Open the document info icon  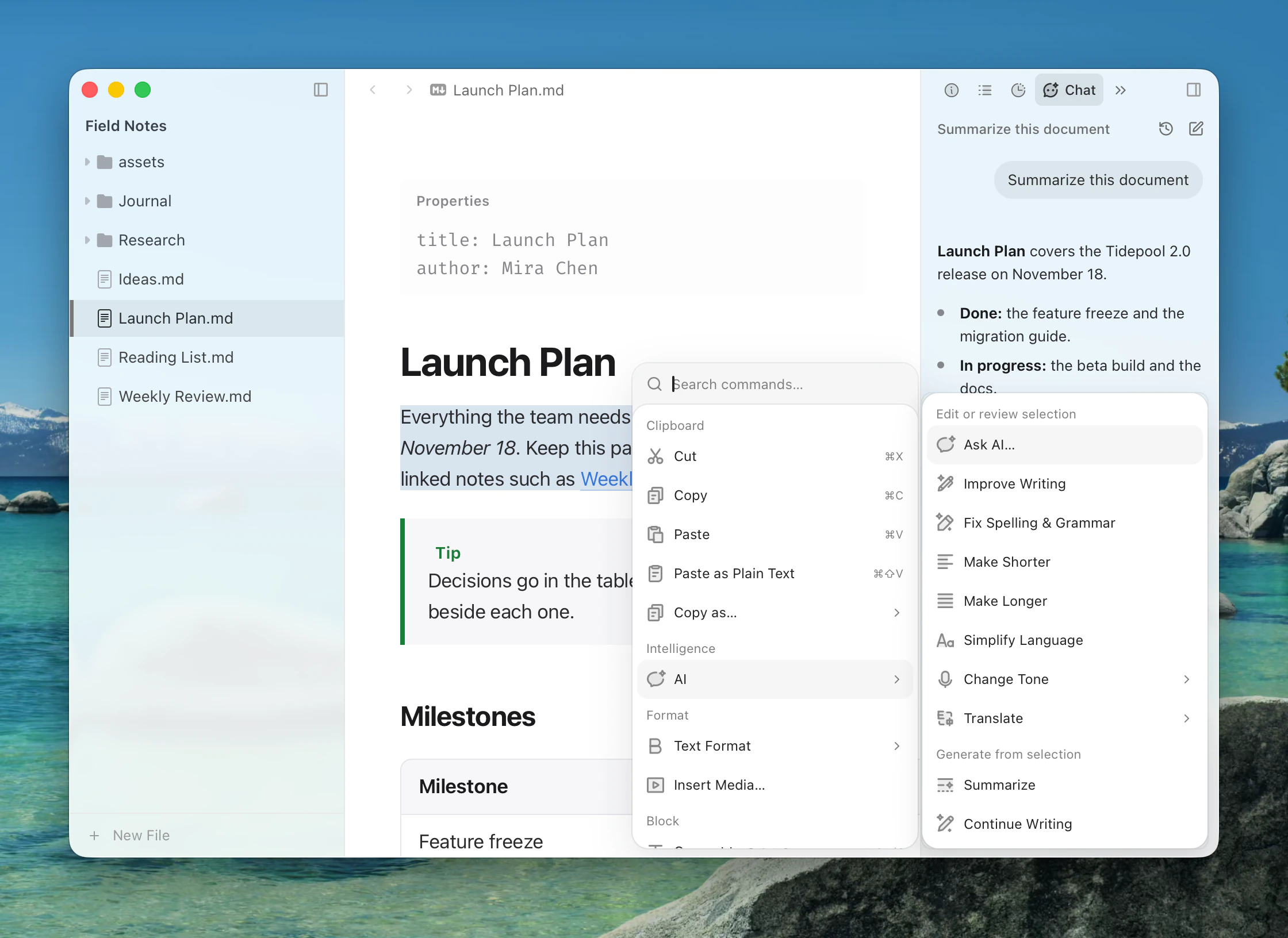click(x=952, y=90)
